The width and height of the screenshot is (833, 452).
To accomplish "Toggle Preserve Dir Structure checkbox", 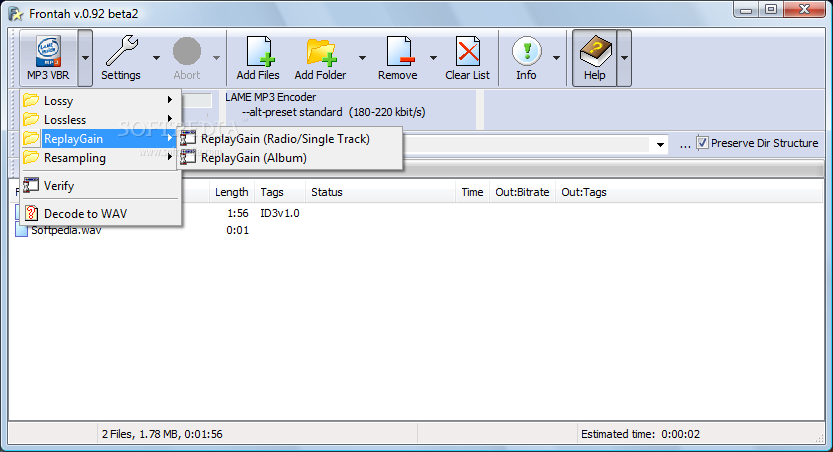I will point(702,143).
